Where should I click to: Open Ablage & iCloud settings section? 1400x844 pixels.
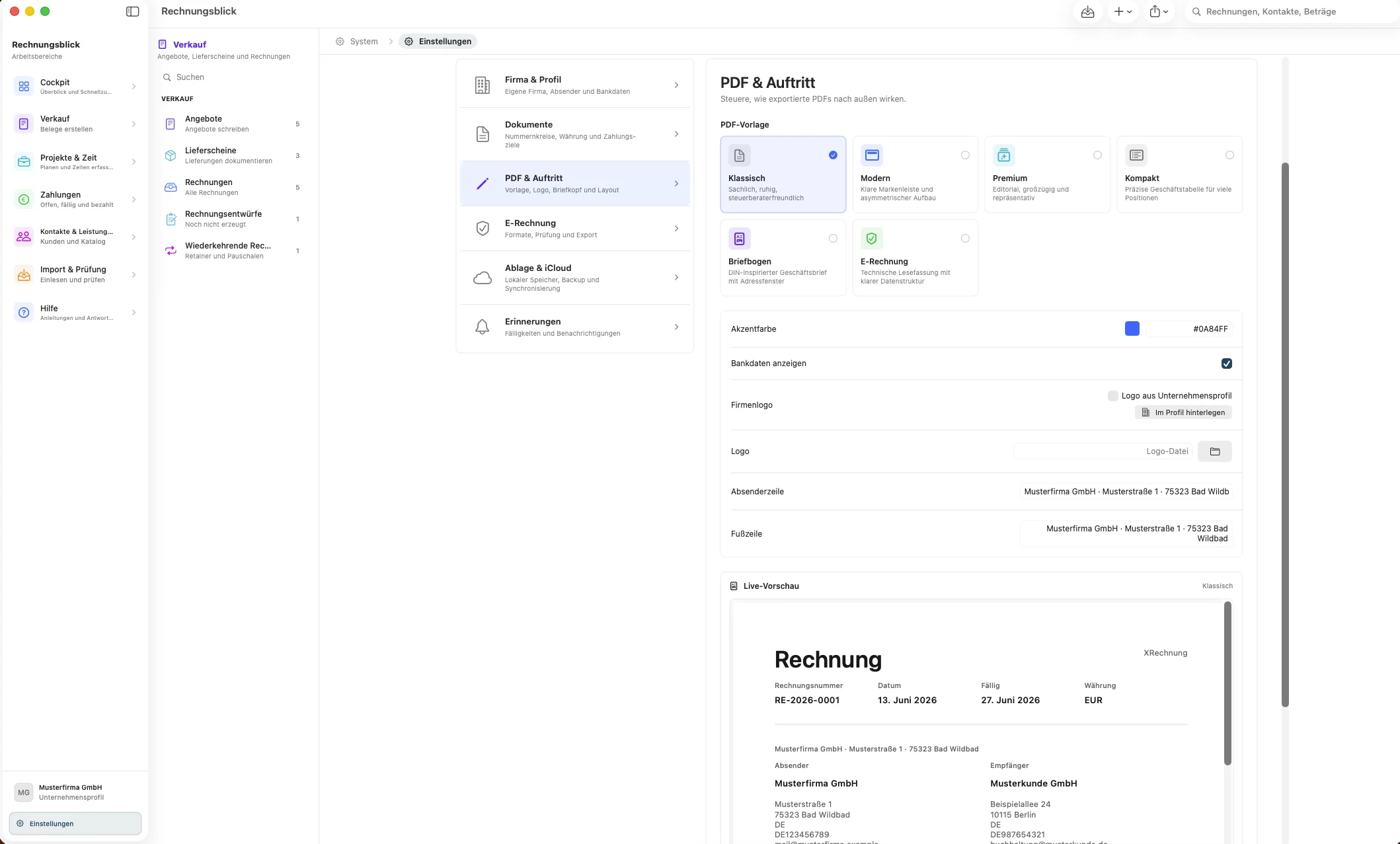tap(575, 278)
